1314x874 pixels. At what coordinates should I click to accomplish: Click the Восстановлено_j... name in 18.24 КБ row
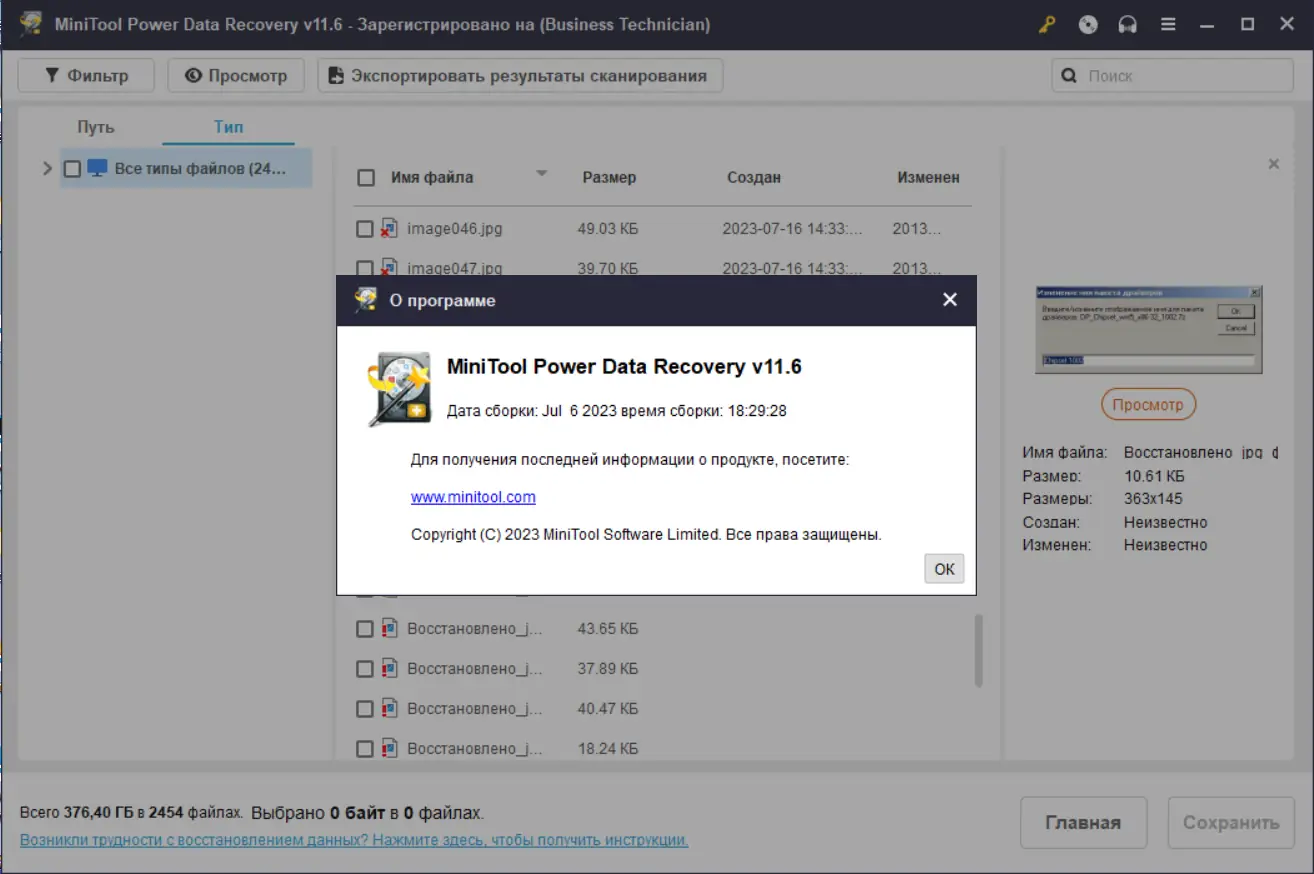click(474, 748)
